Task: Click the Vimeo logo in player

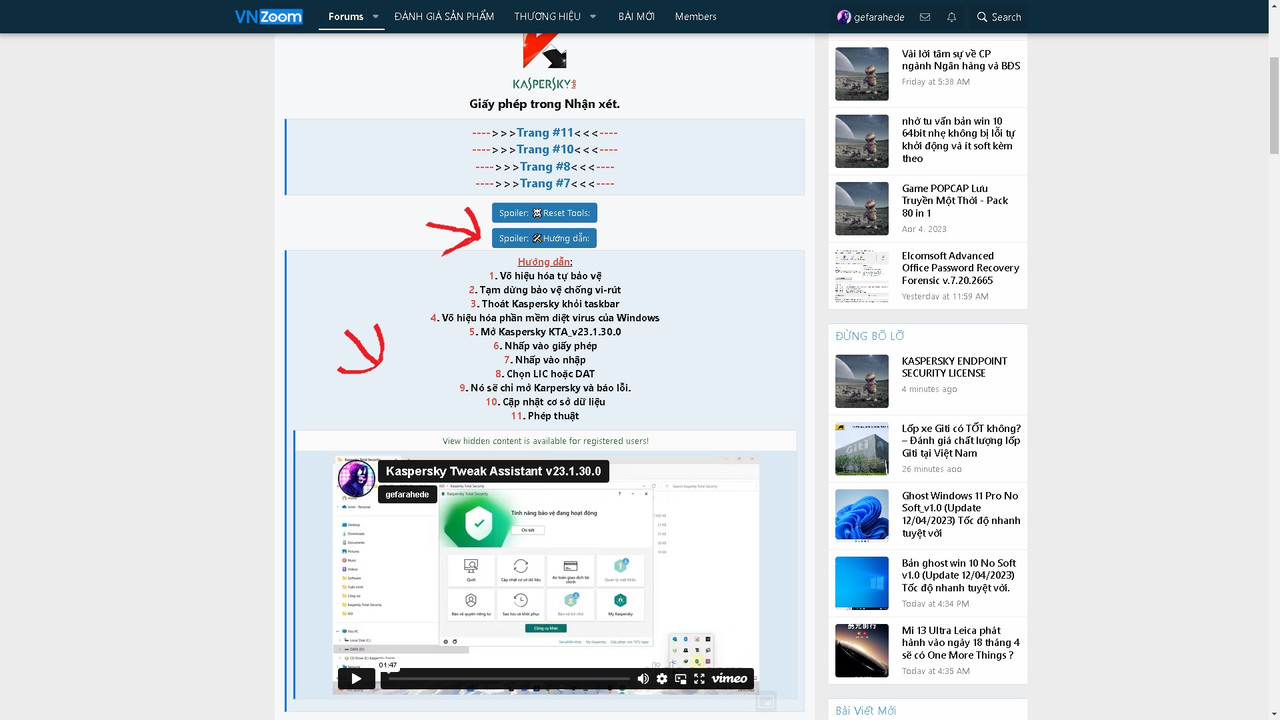Action: pos(729,679)
